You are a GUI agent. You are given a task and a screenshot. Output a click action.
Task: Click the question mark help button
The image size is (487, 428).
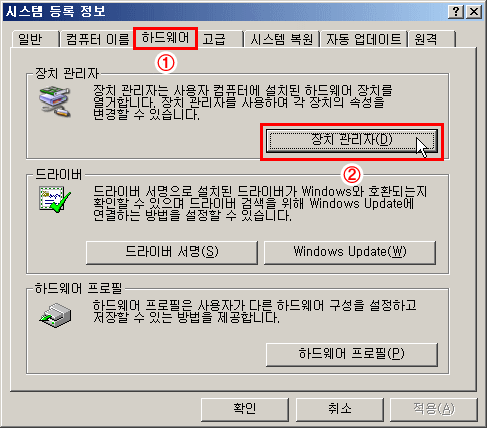pos(456,12)
